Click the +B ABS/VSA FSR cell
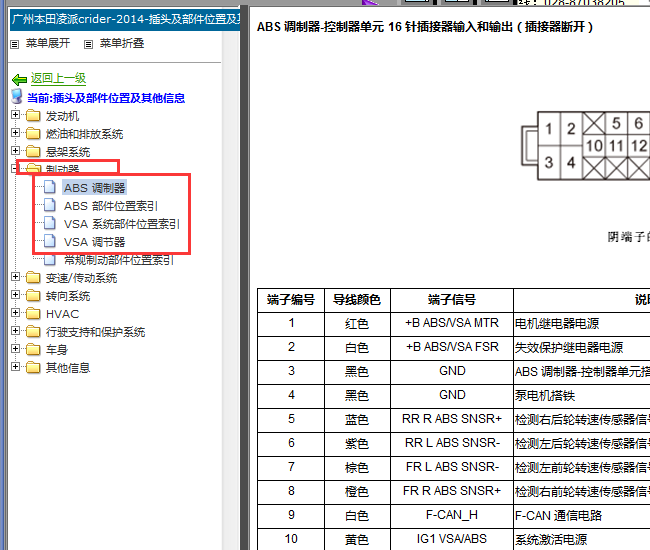This screenshot has height=550, width=650. point(452,348)
